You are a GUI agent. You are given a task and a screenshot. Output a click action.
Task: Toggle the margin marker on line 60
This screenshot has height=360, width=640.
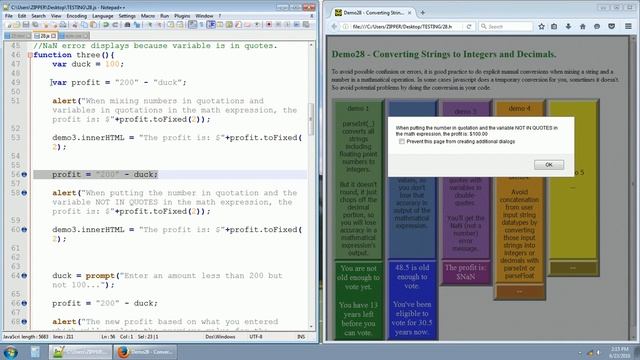pos(24,230)
